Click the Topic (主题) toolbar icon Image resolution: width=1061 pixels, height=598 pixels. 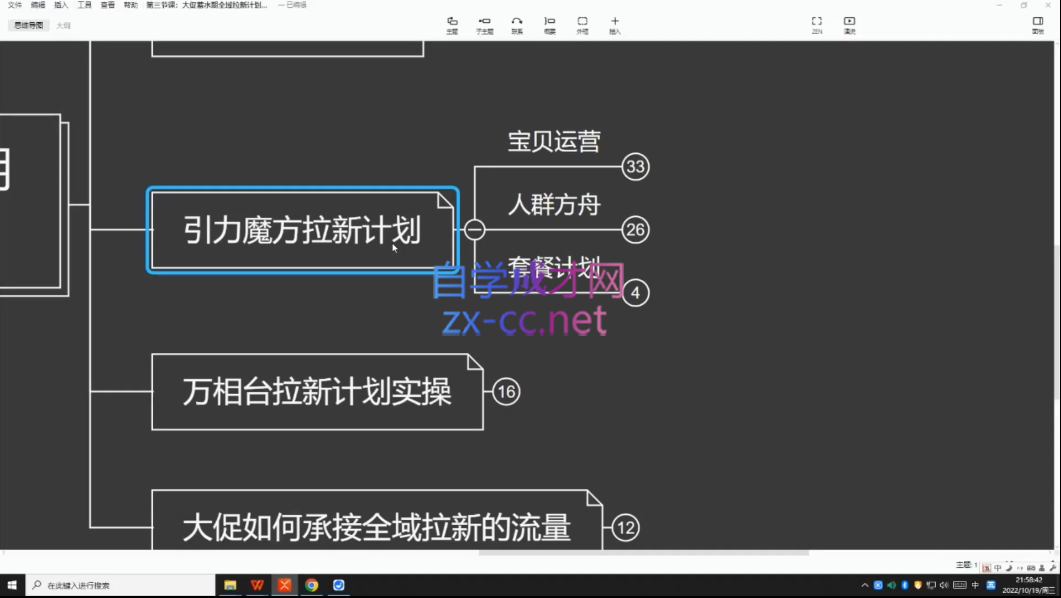click(x=452, y=25)
